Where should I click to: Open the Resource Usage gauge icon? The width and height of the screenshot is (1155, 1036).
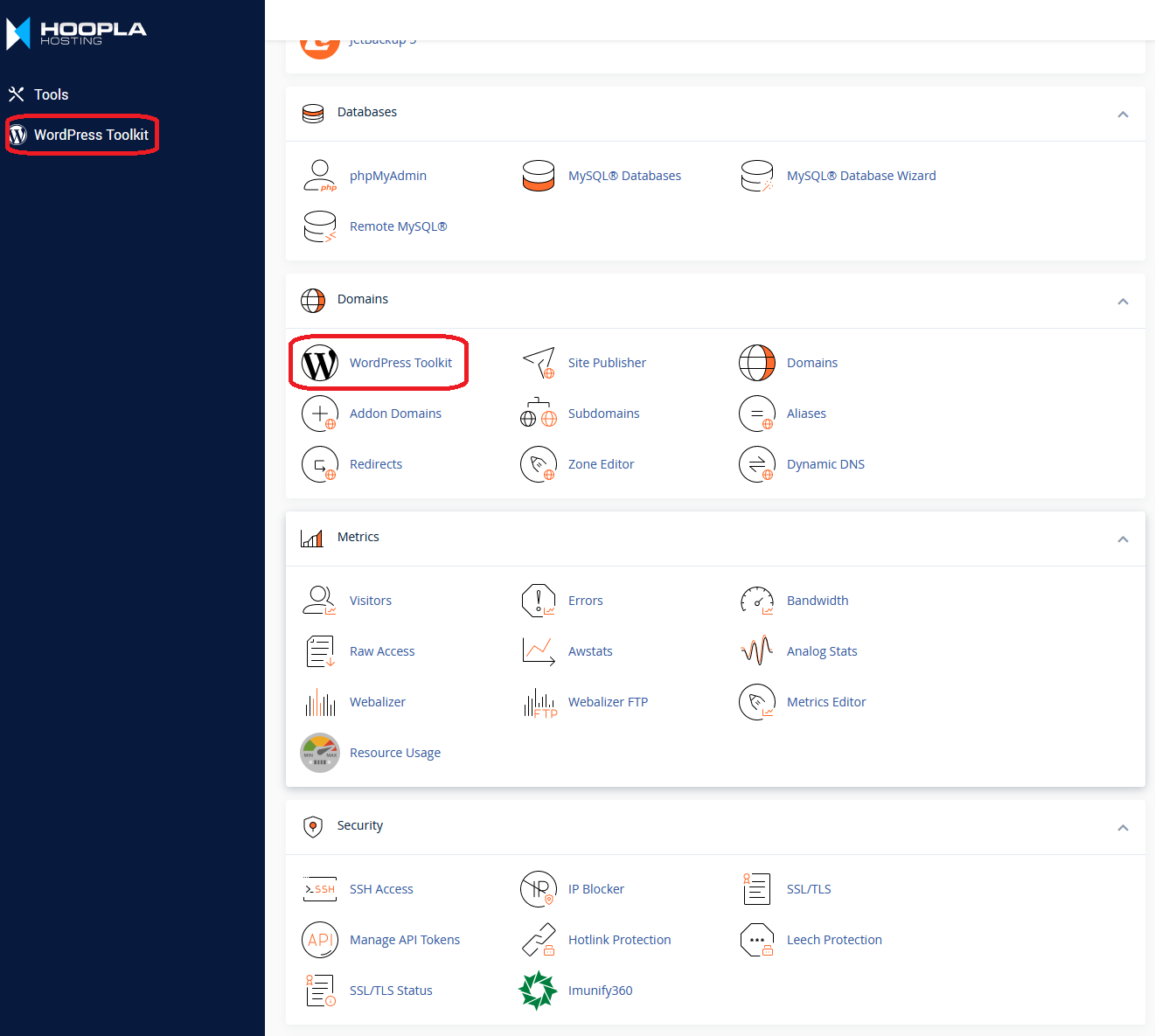point(320,753)
